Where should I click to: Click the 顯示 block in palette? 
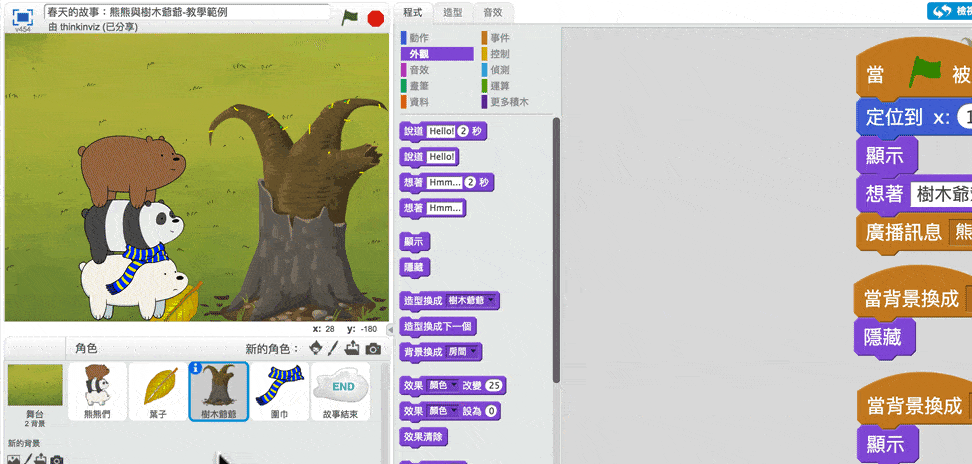tap(414, 242)
